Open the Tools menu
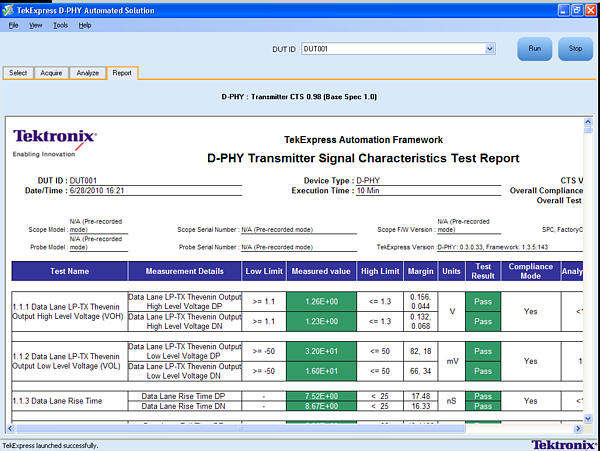600x451 pixels. pos(60,24)
